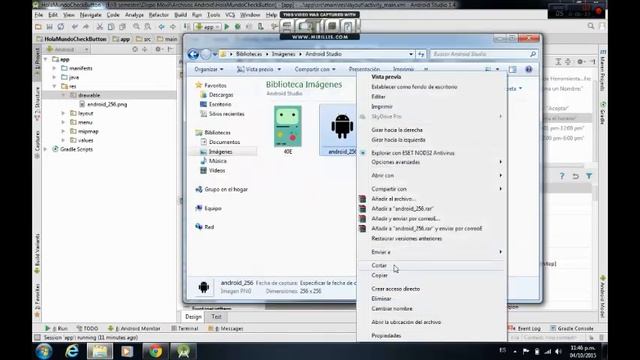640x360 pixels.
Task: Select the drawable folder
Action: click(89, 95)
